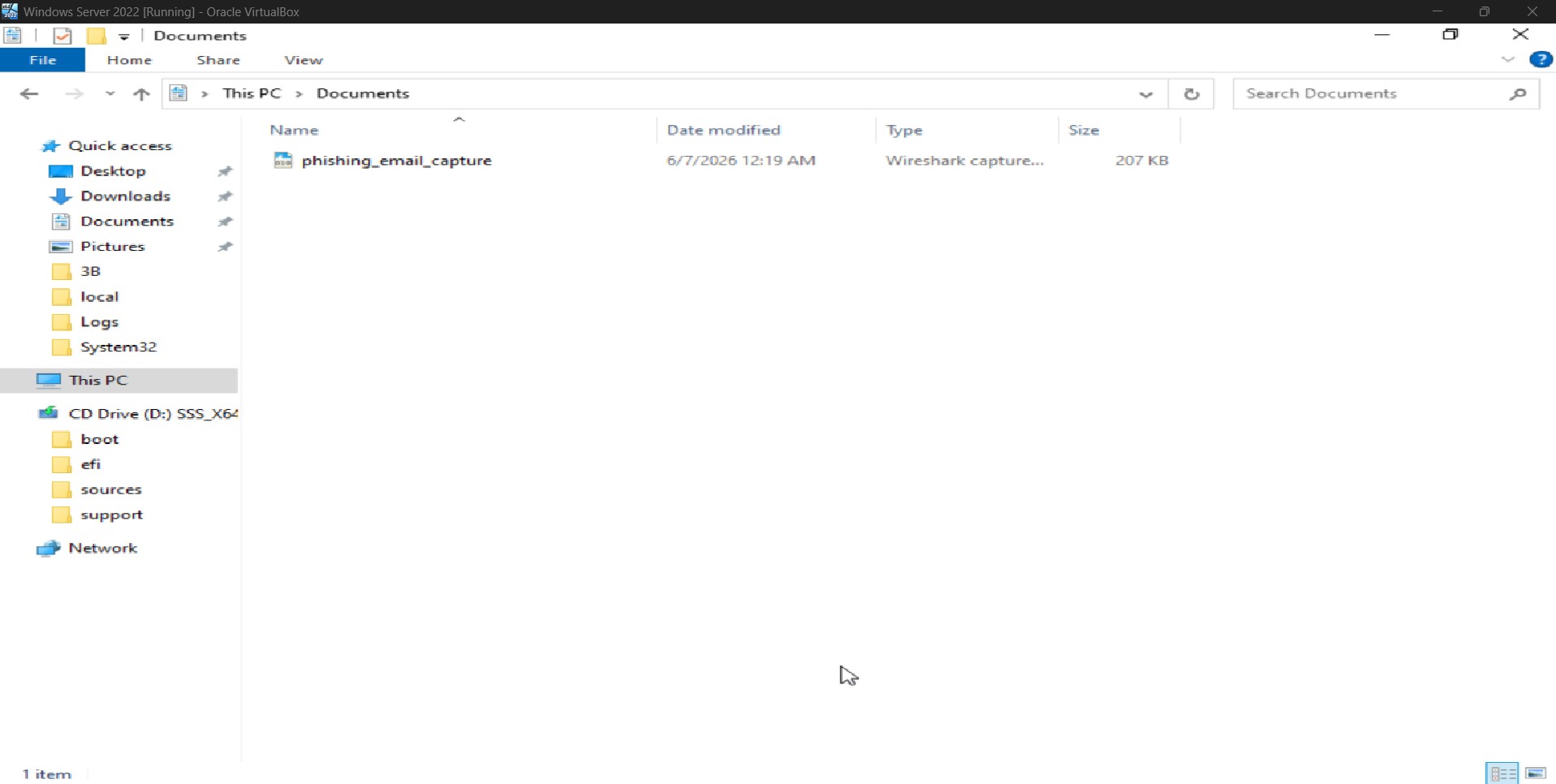
Task: Select This PC in navigation pane
Action: click(98, 380)
